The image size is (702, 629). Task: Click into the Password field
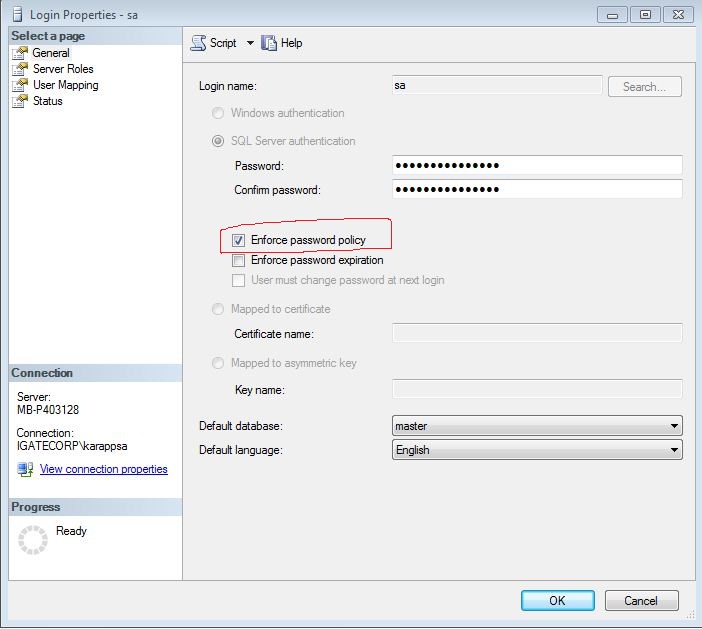(537, 165)
